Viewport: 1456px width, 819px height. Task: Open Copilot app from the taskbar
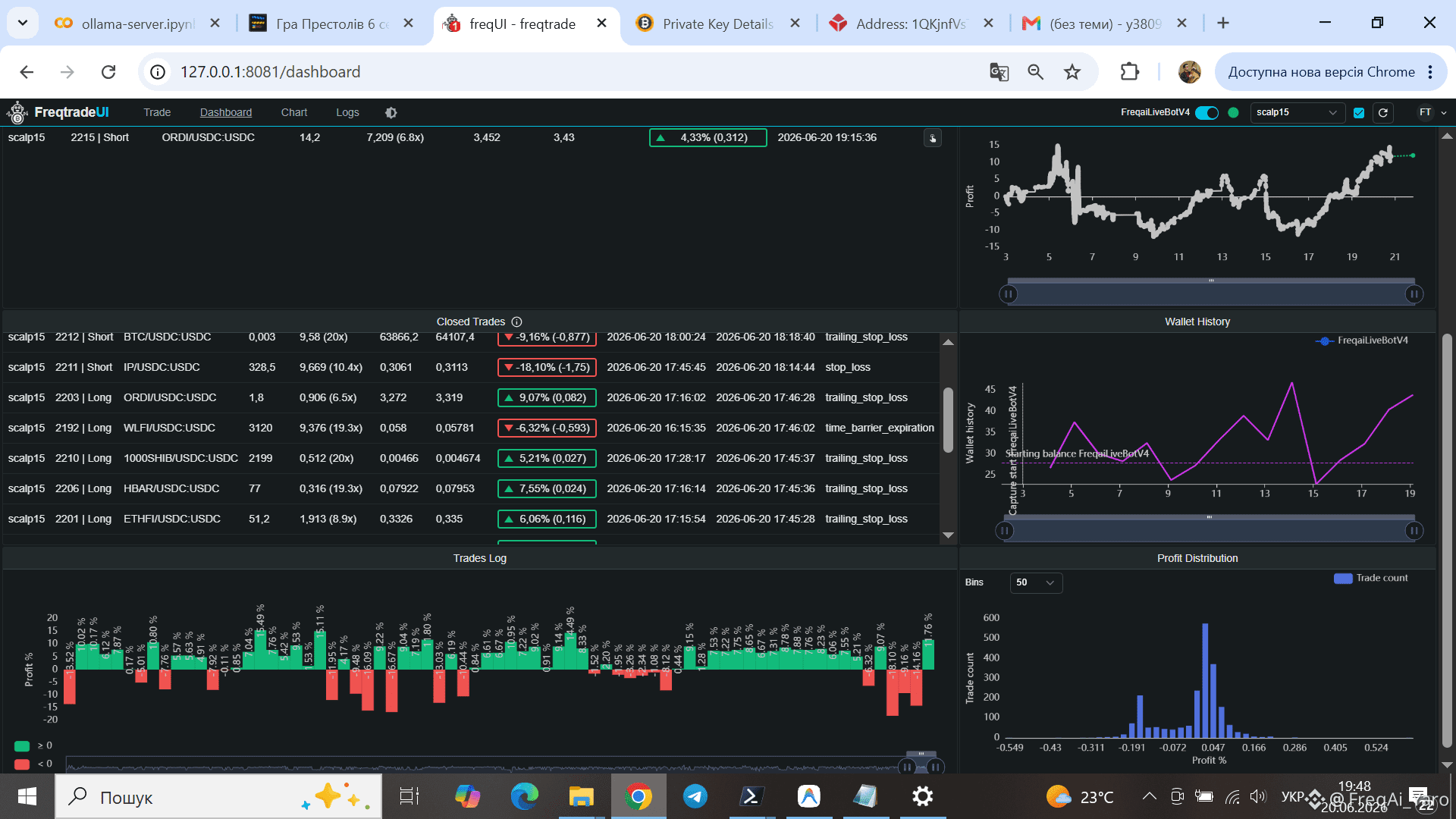[x=467, y=796]
